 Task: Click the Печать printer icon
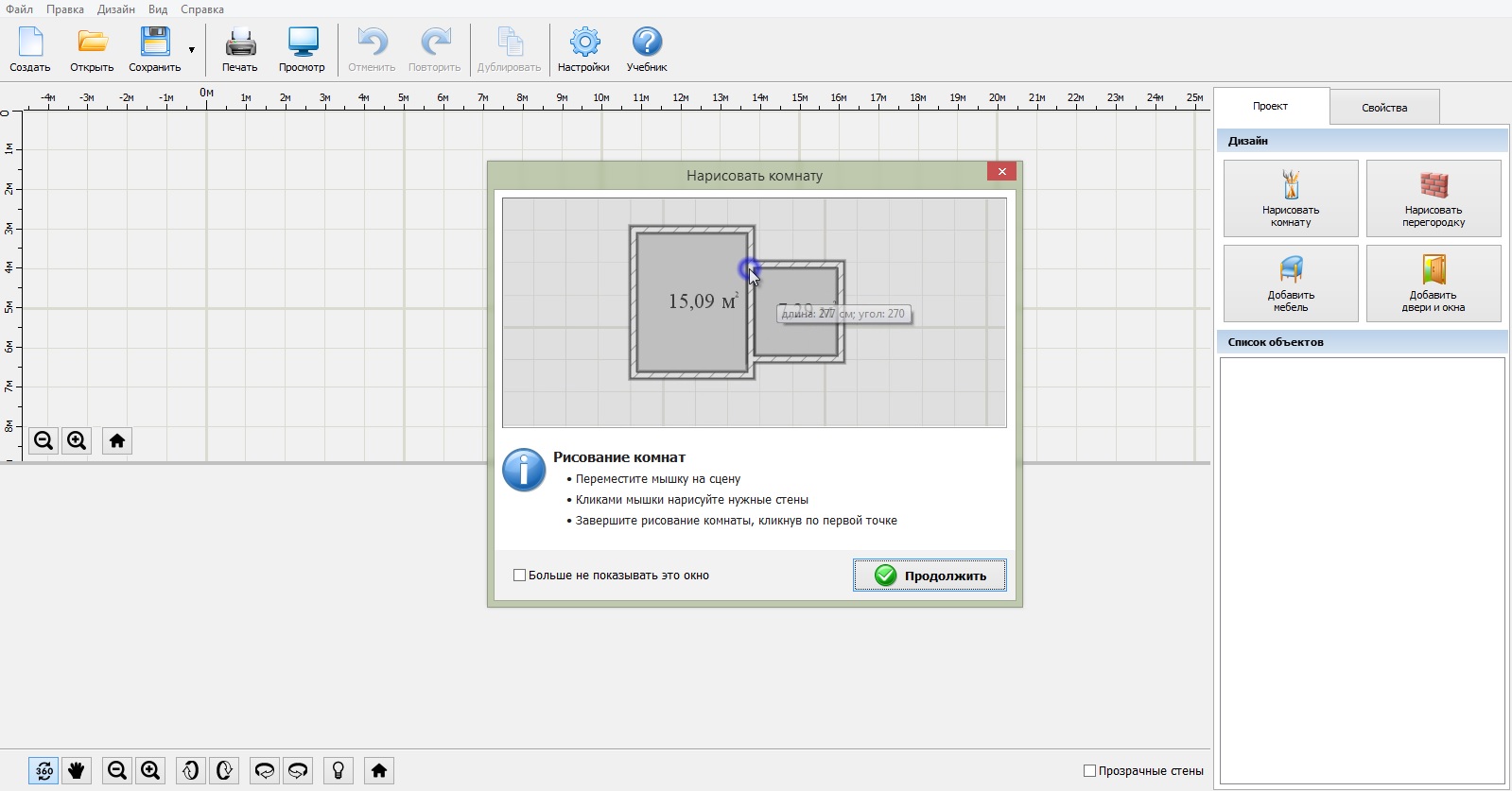[x=240, y=49]
